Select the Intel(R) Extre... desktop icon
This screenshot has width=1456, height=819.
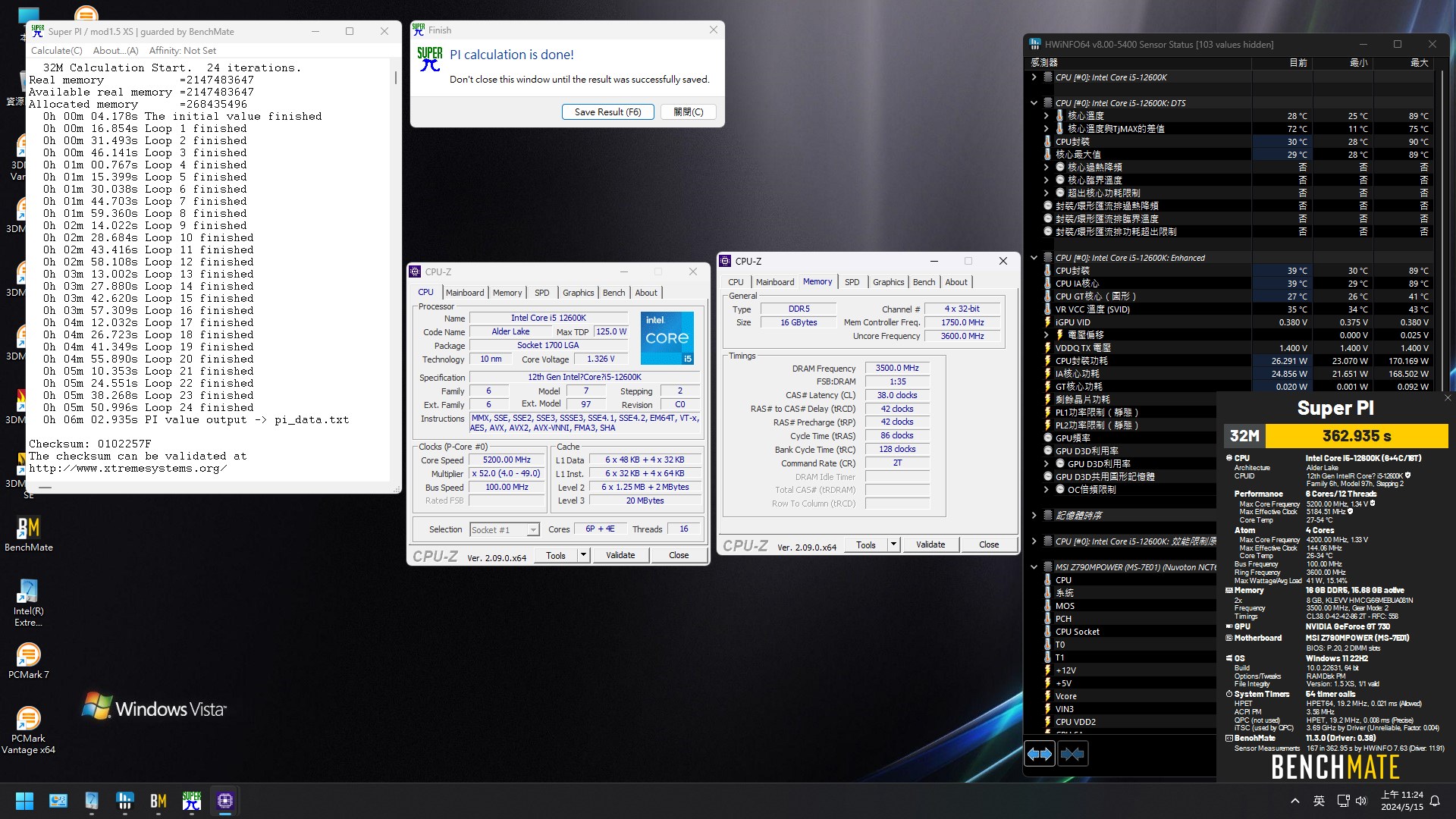pos(29,603)
